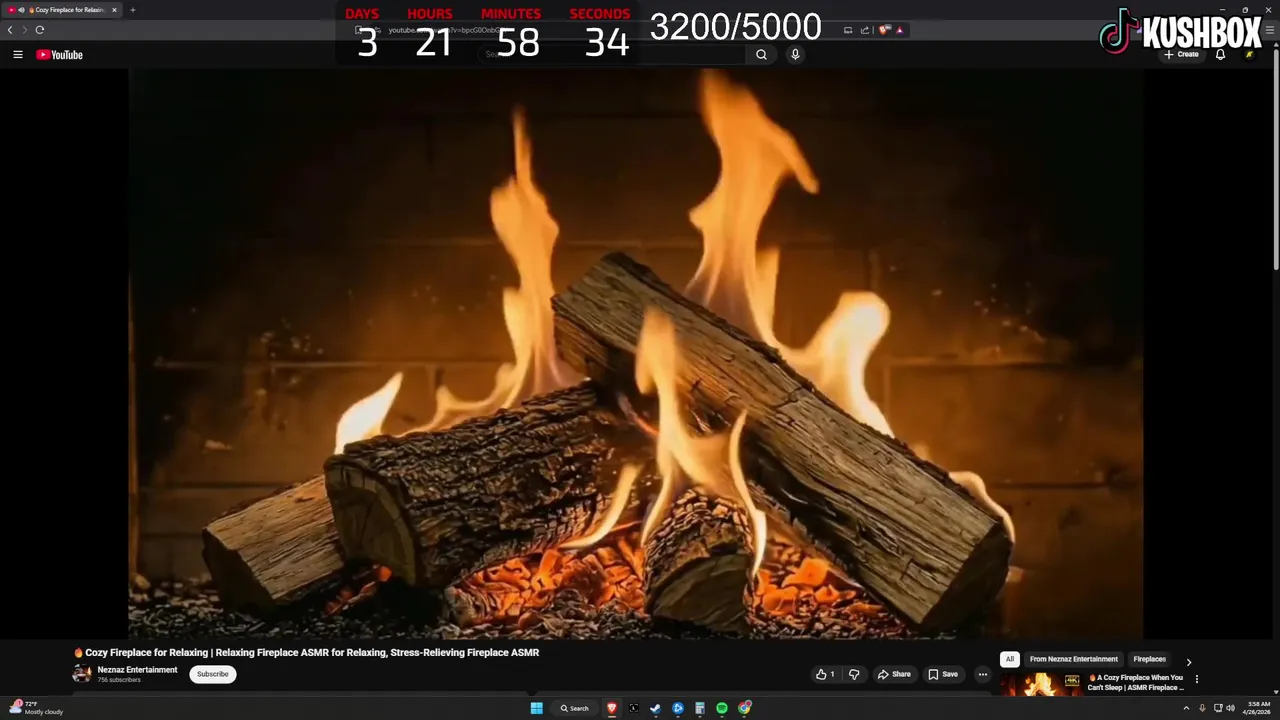Open more actions three-dot menu under video
Image resolution: width=1280 pixels, height=720 pixels.
coord(983,674)
